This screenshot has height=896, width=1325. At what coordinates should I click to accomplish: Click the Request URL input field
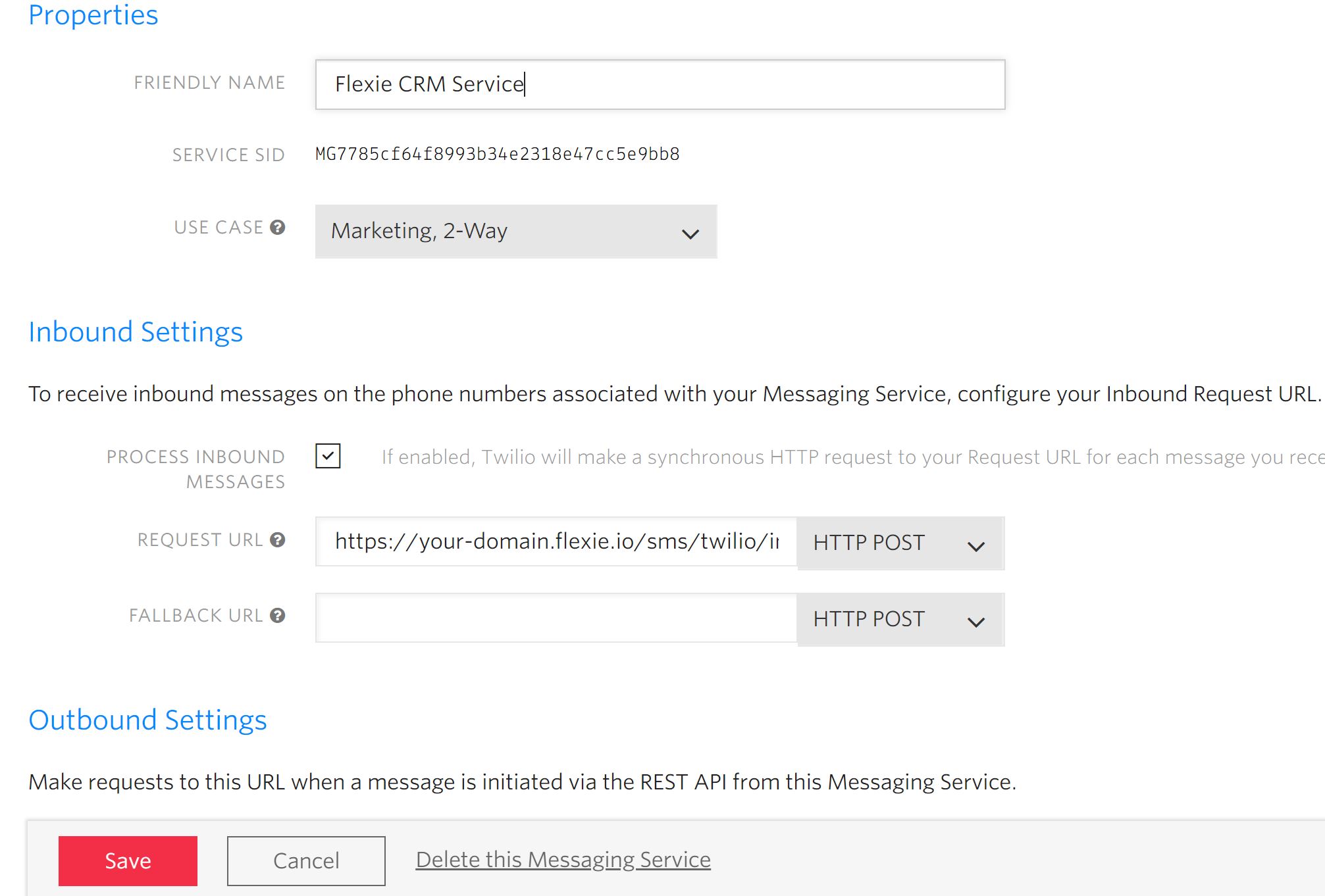point(556,541)
